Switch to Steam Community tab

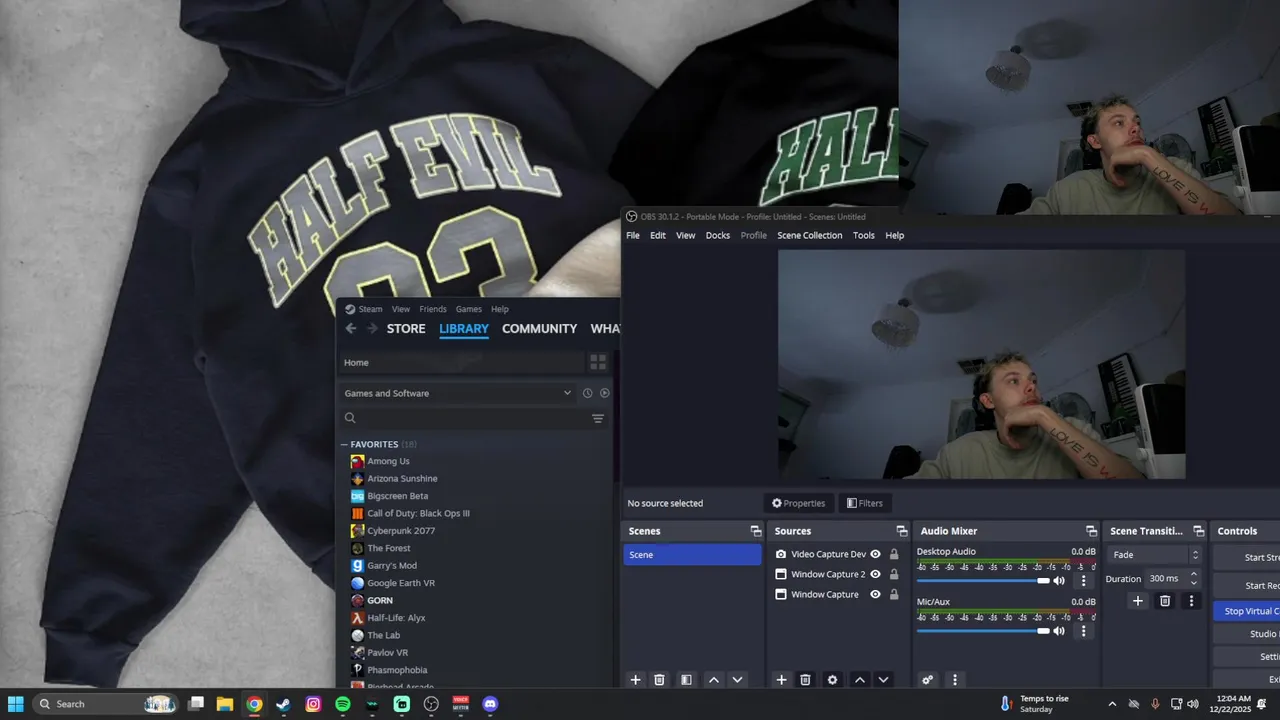click(x=539, y=328)
